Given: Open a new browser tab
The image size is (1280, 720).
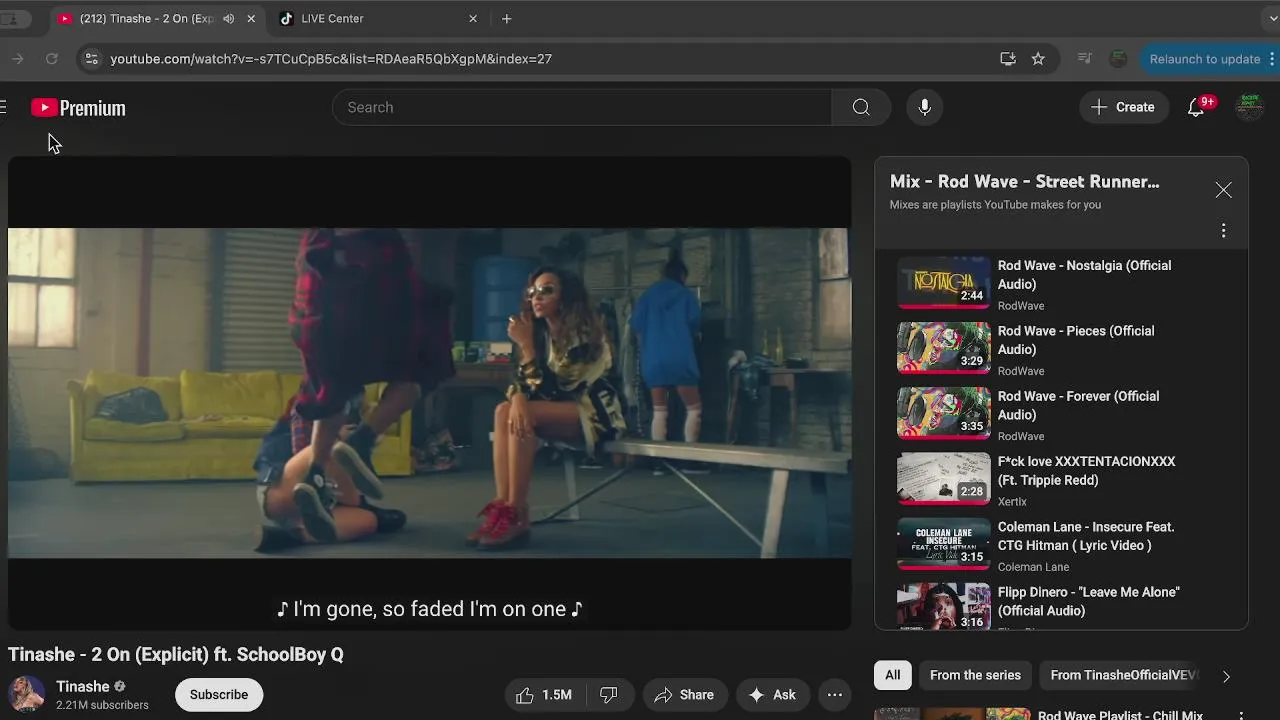Looking at the screenshot, I should coord(507,19).
